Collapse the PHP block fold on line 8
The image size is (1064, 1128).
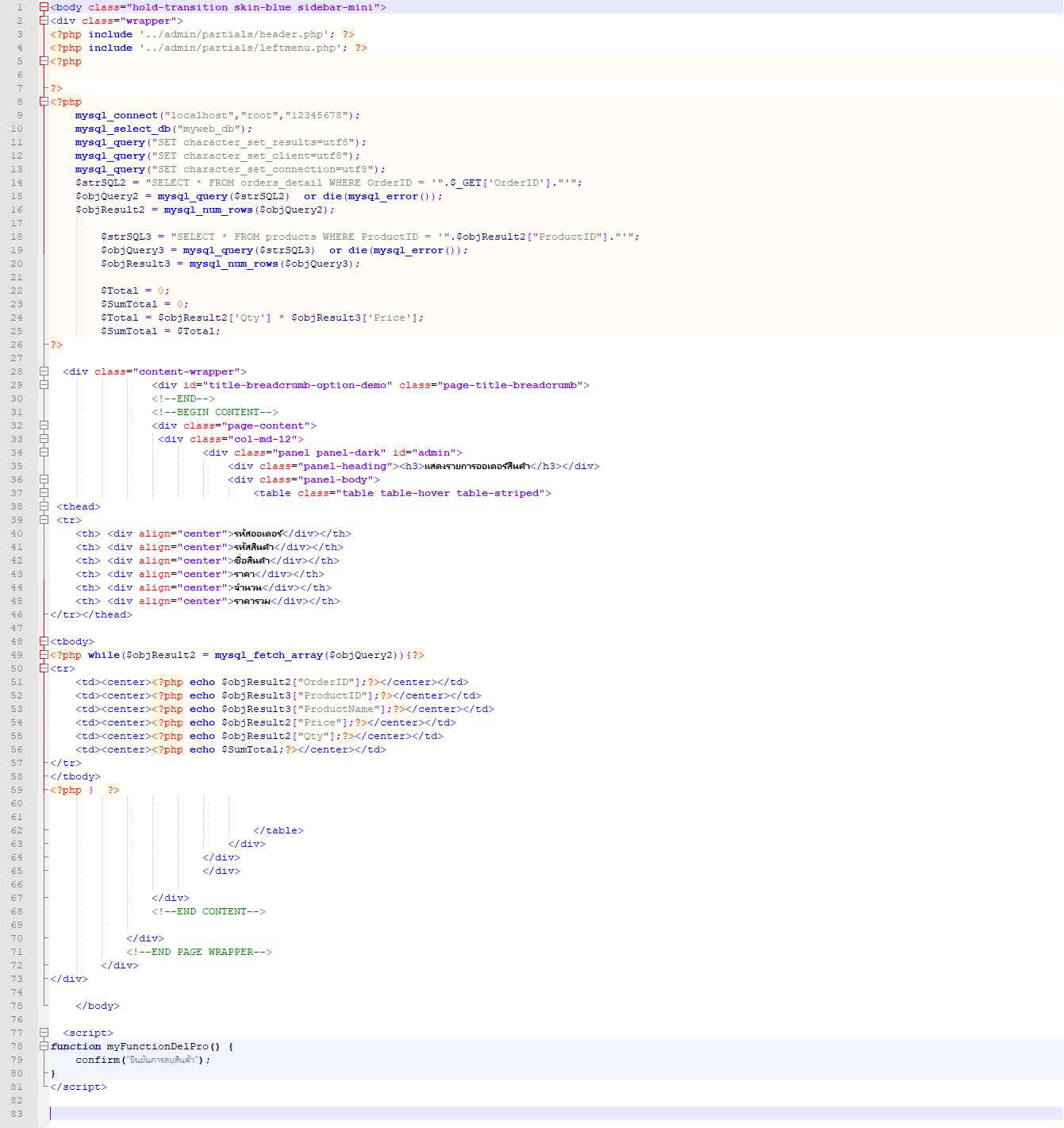(44, 102)
